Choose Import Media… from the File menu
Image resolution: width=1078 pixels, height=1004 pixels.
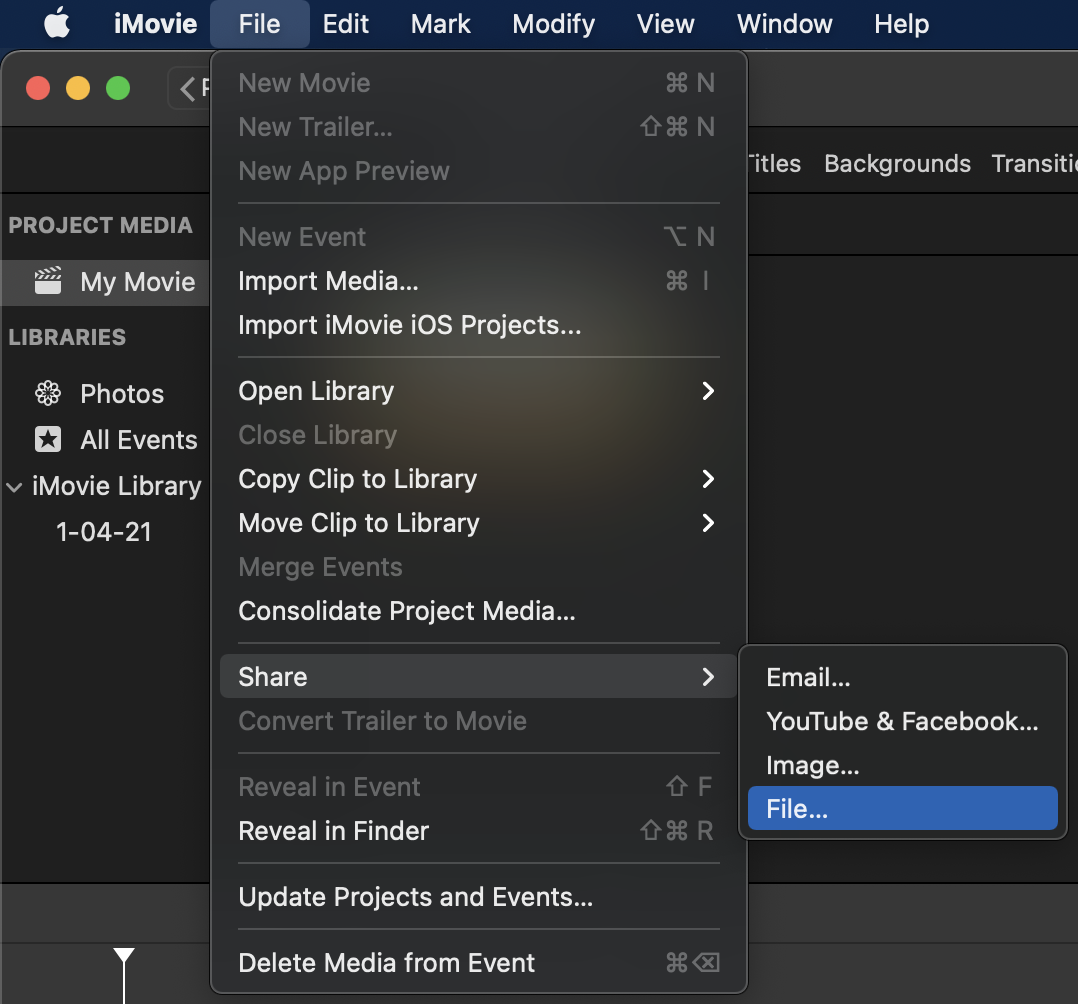tap(478, 281)
